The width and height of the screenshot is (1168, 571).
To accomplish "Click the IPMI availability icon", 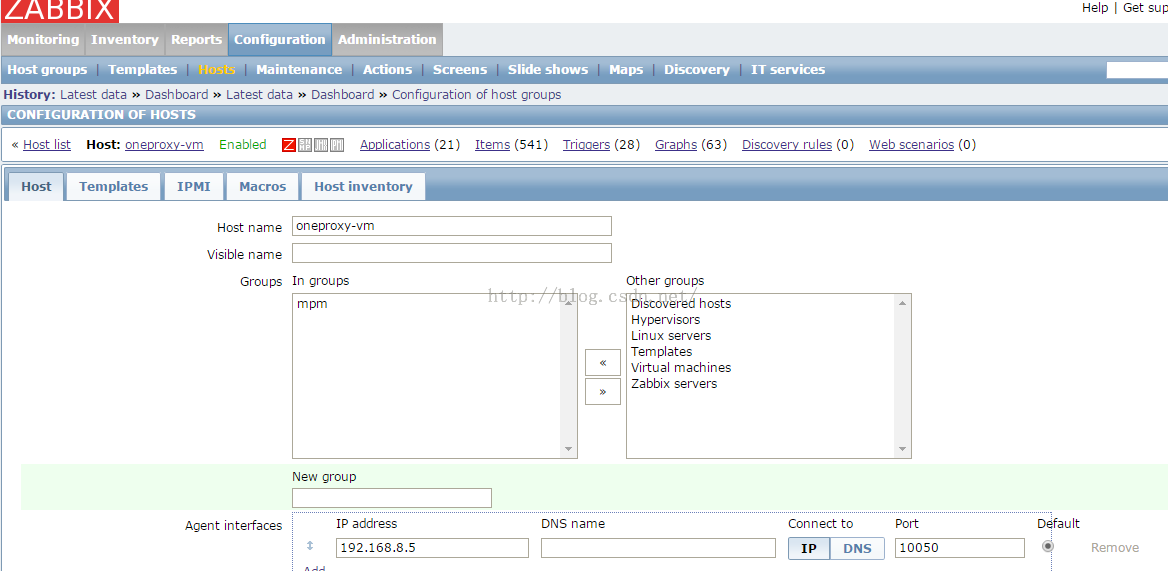I will pyautogui.click(x=337, y=145).
